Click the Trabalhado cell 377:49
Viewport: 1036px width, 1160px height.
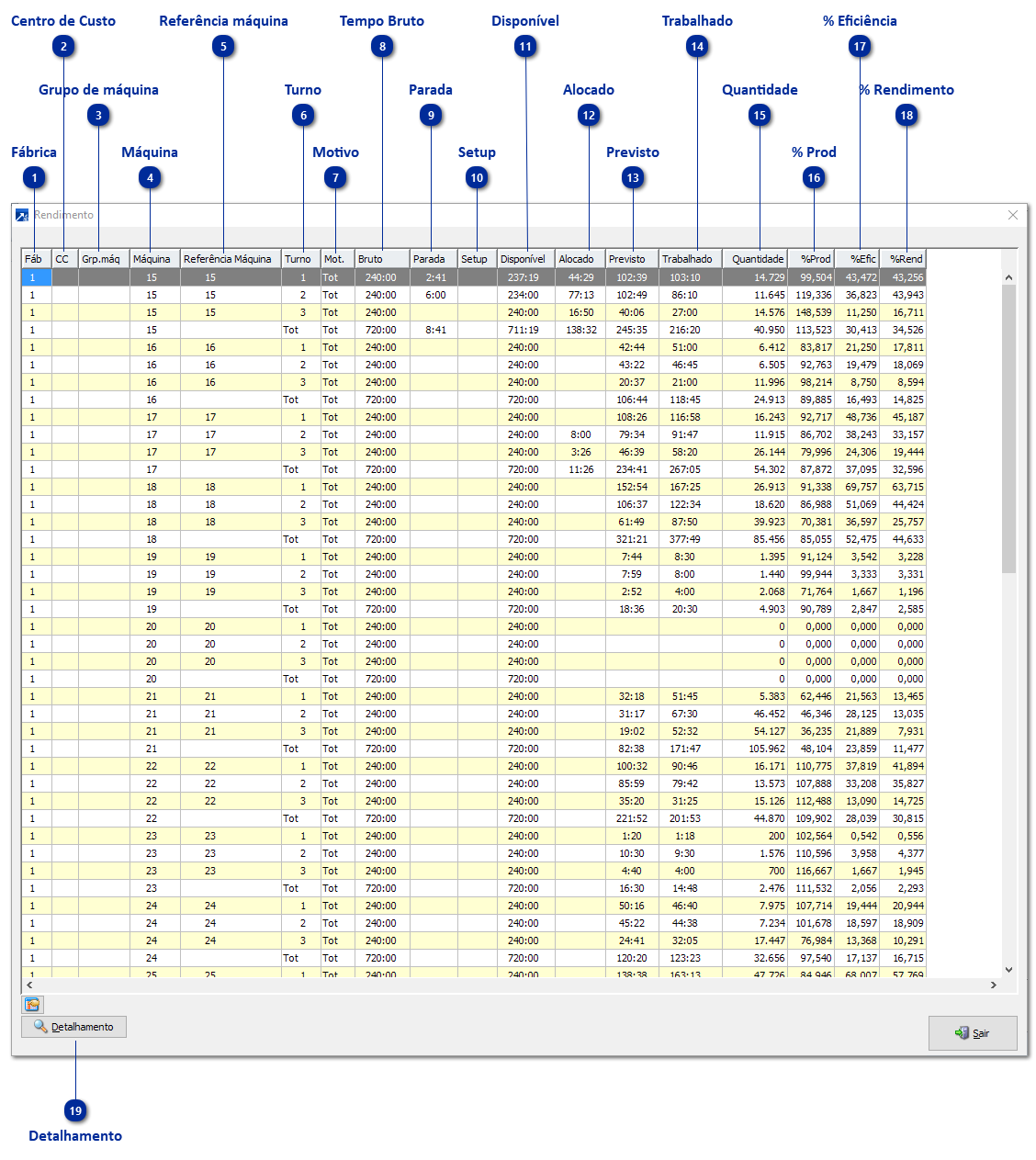(x=691, y=539)
